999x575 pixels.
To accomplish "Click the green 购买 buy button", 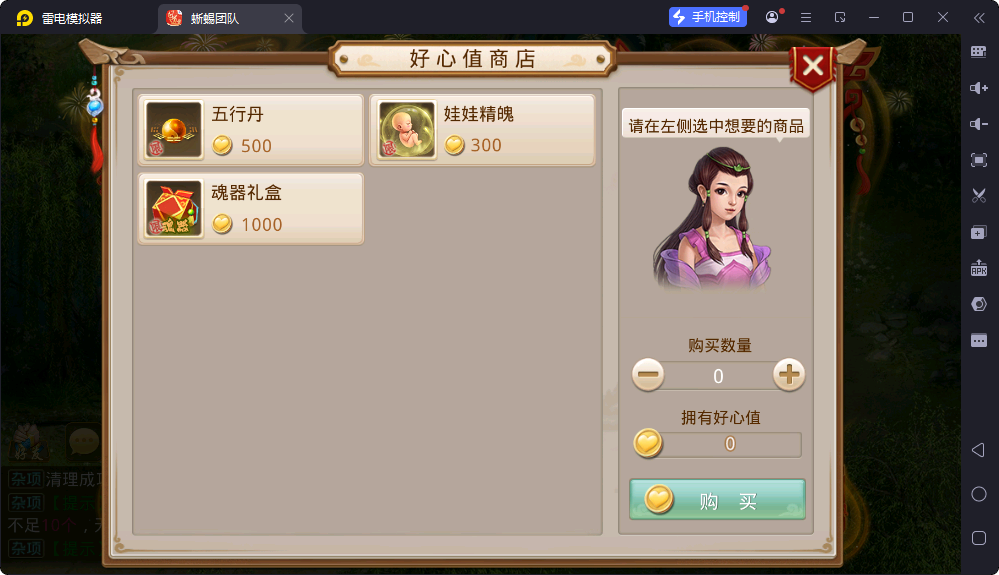I will coord(717,500).
